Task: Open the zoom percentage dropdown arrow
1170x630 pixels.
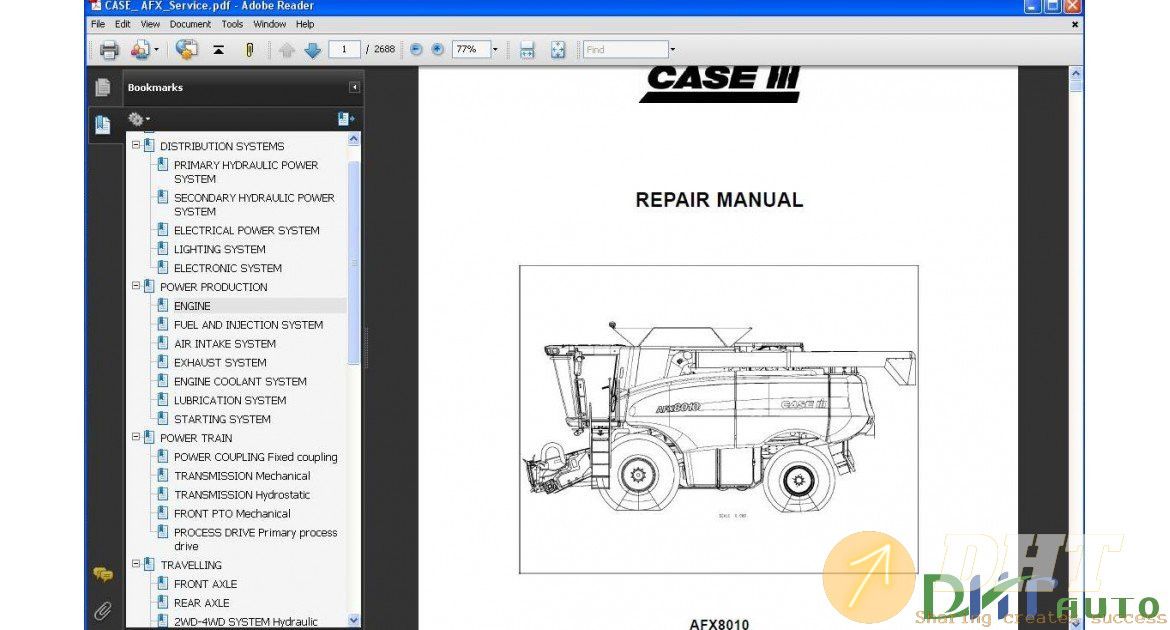Action: point(495,49)
